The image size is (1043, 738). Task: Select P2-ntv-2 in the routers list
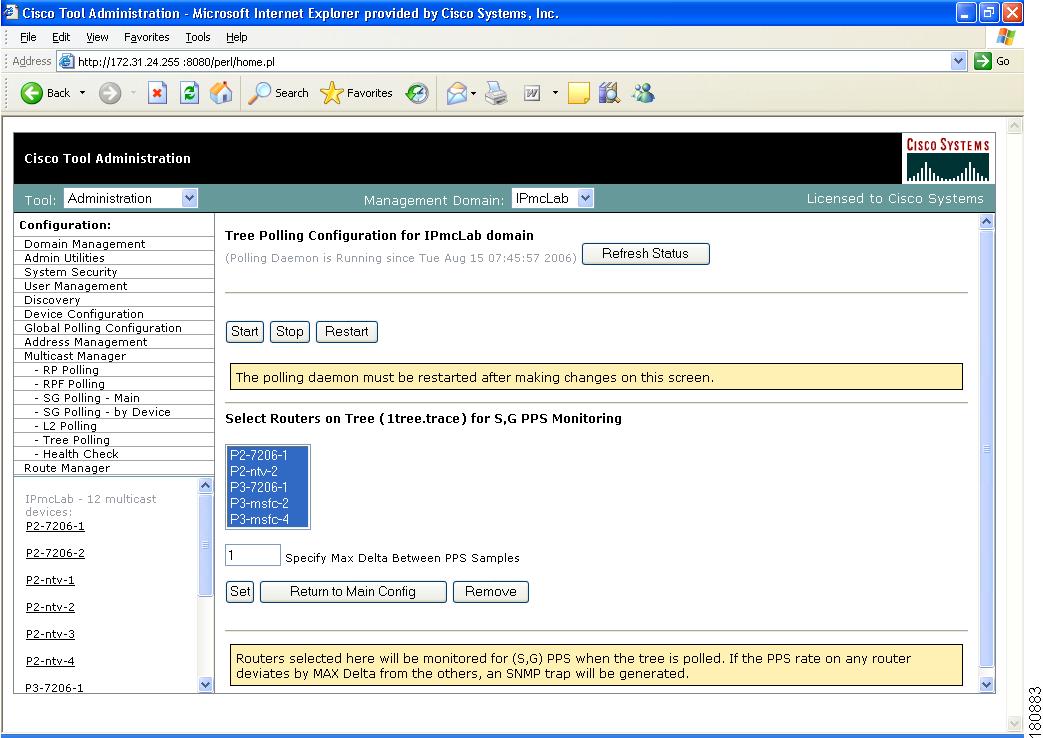(268, 471)
